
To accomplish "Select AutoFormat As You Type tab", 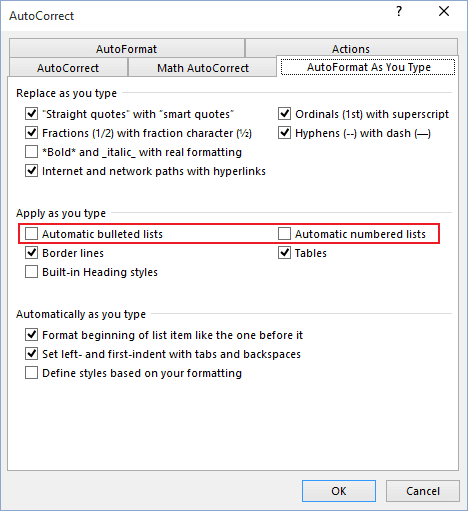I will (x=368, y=67).
